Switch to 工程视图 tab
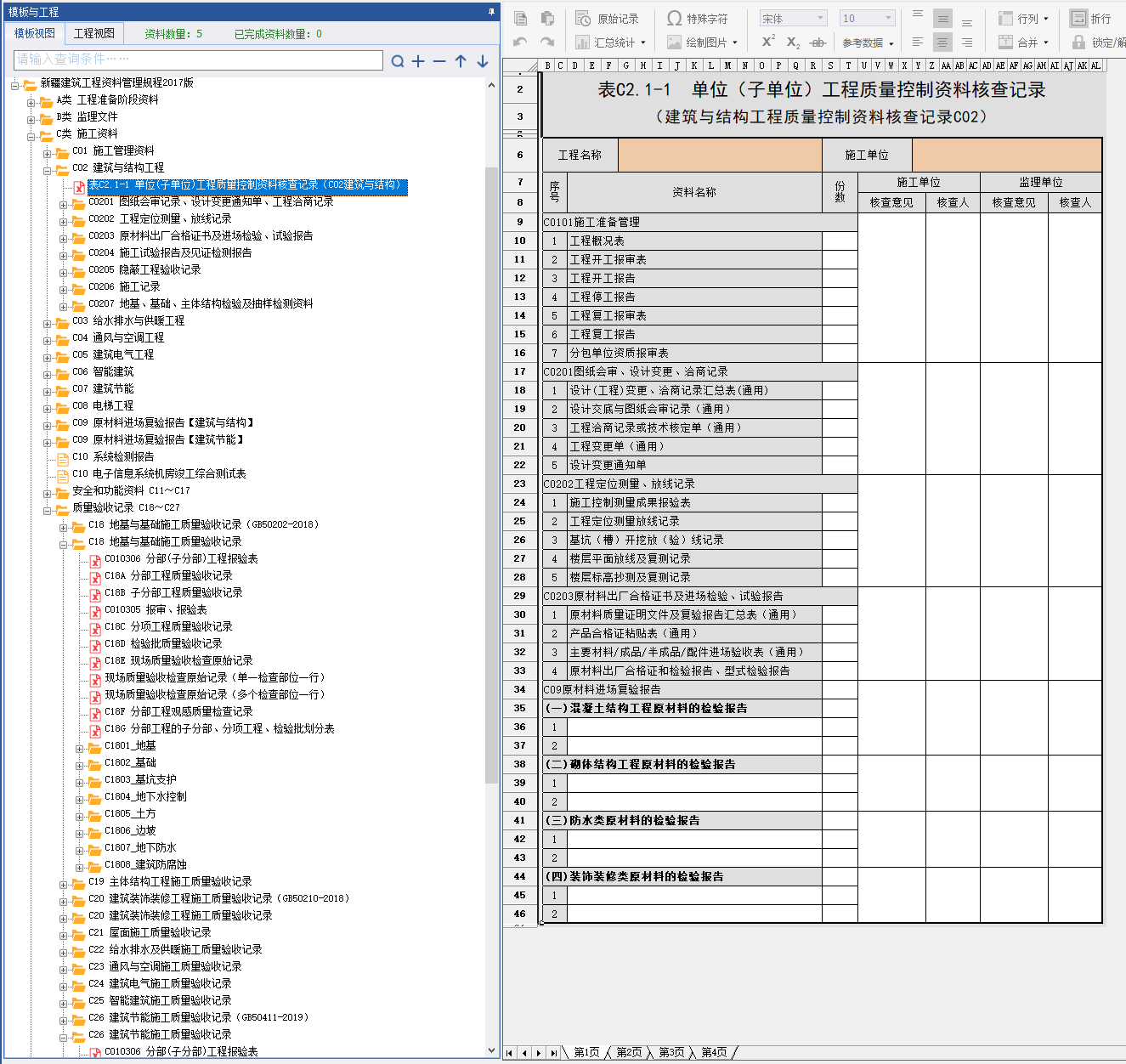This screenshot has width=1126, height=1064. pos(94,33)
